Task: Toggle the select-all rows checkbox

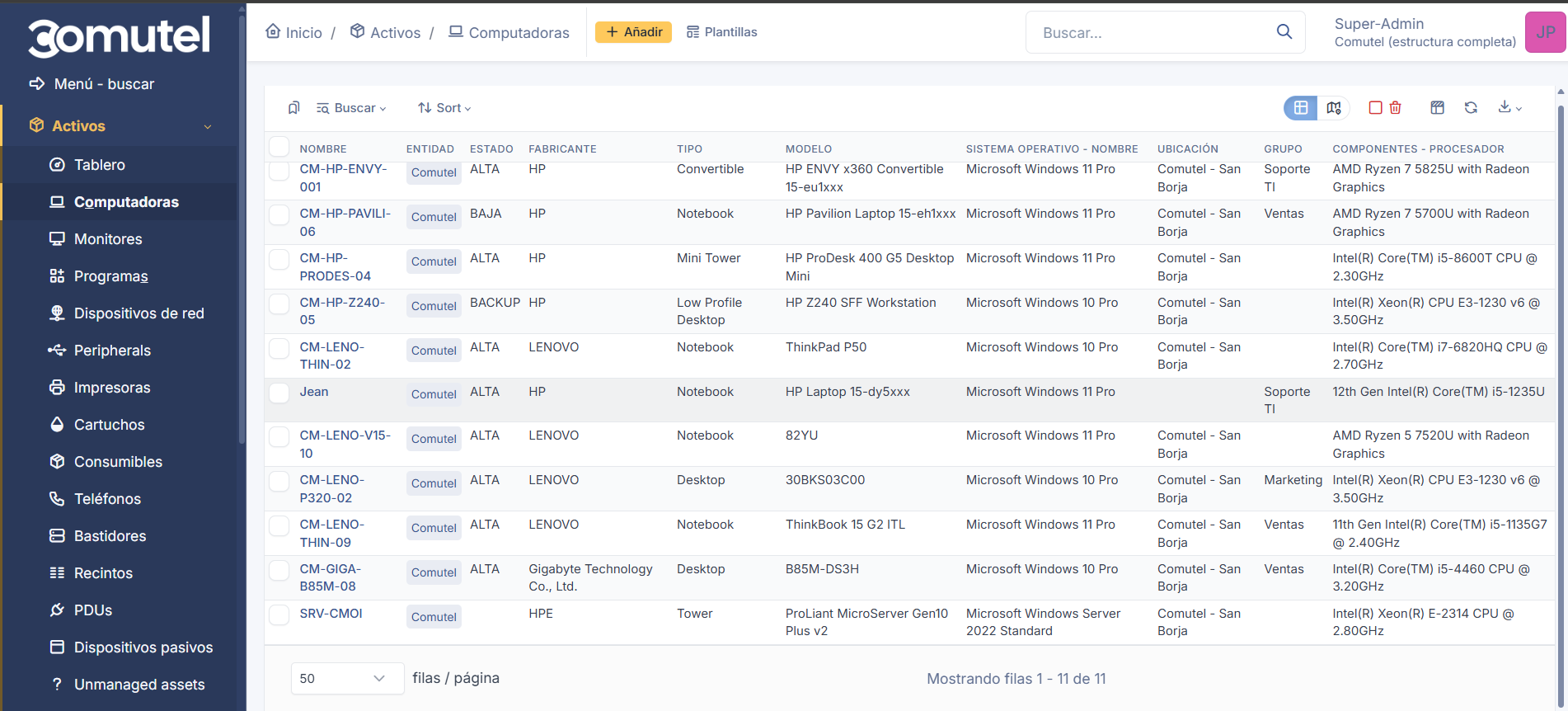Action: pos(279,147)
